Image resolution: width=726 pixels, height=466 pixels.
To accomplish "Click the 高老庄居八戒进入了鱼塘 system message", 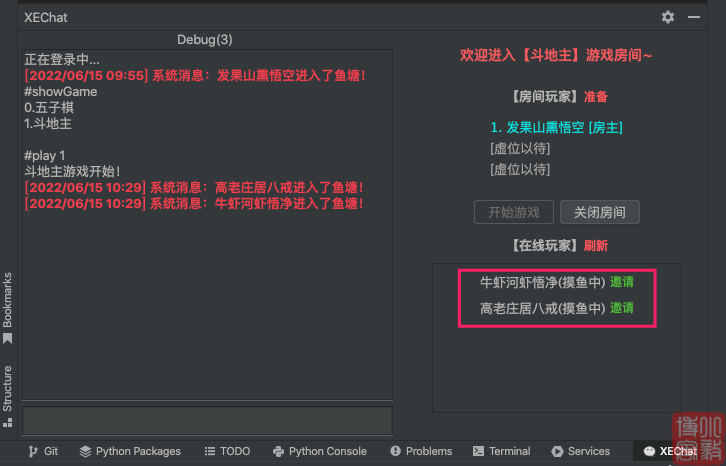I will (x=194, y=188).
